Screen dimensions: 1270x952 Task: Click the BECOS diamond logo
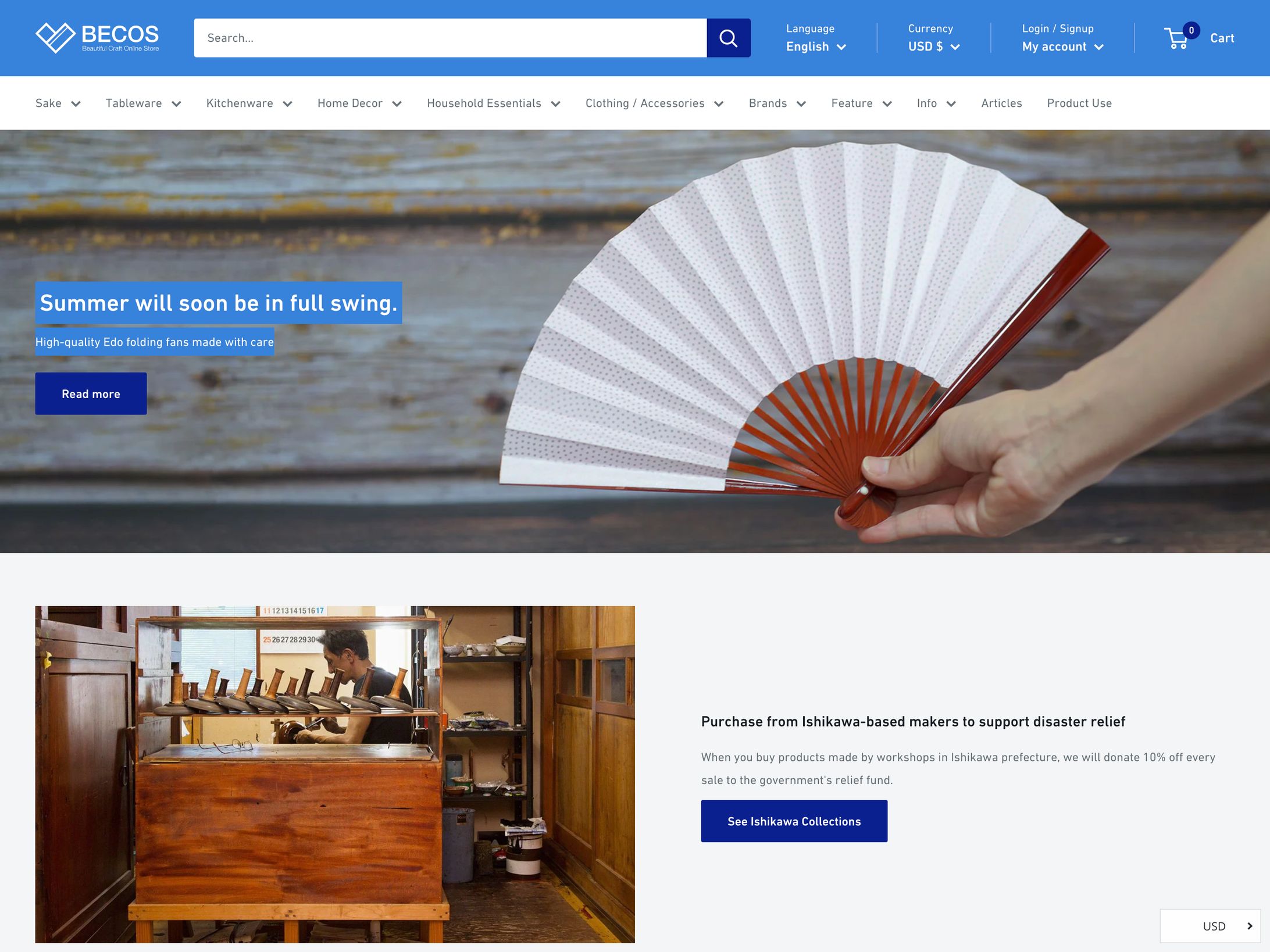55,38
